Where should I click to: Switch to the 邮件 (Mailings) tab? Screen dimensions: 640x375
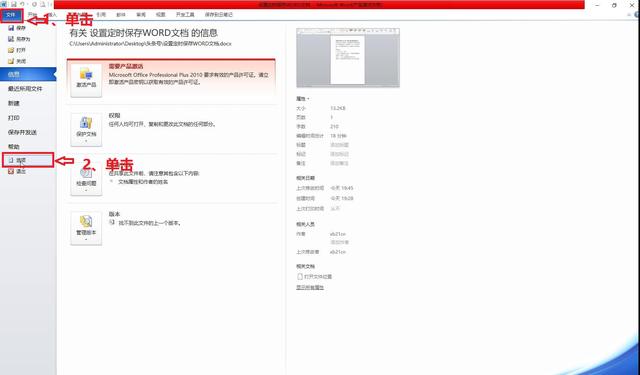point(121,15)
